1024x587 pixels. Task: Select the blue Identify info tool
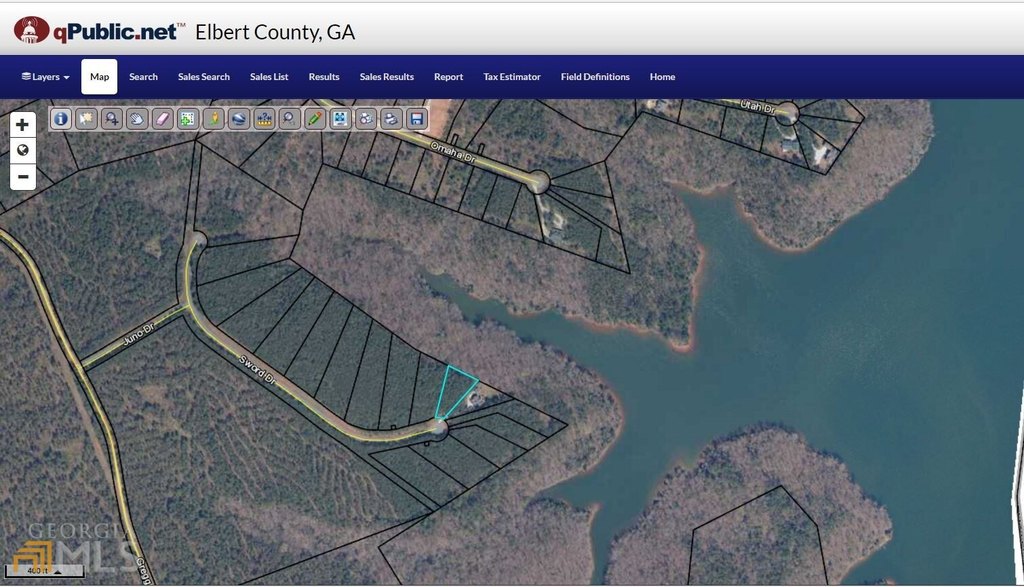(x=61, y=119)
